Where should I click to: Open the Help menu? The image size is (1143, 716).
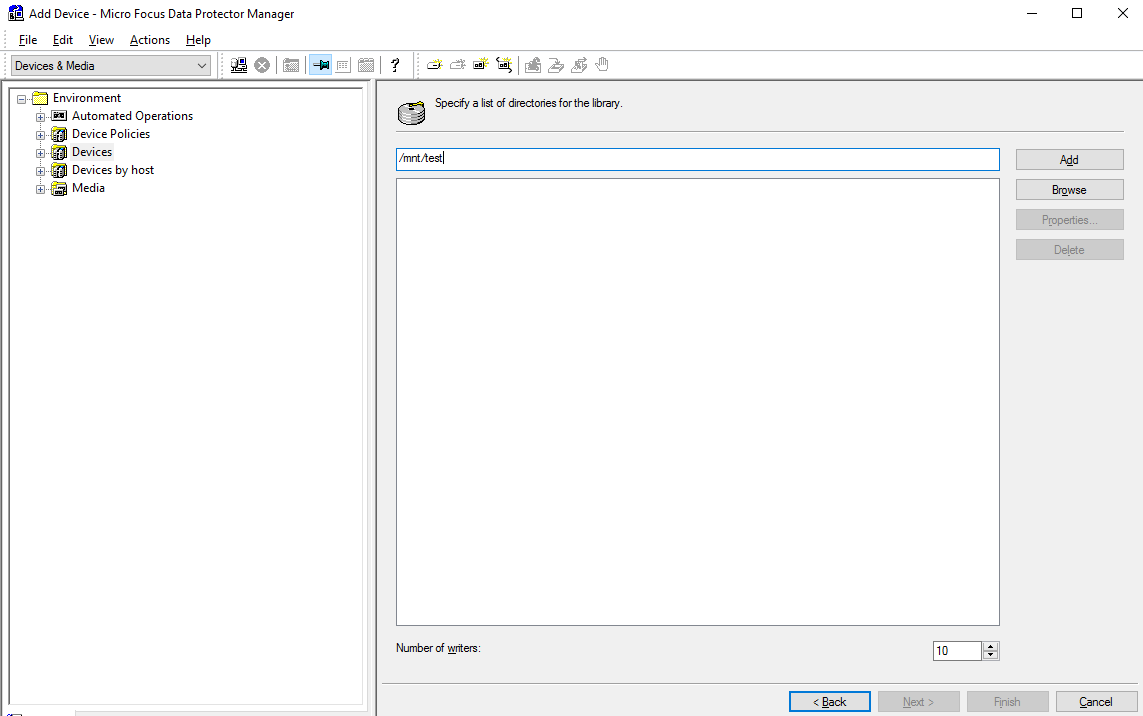(198, 40)
